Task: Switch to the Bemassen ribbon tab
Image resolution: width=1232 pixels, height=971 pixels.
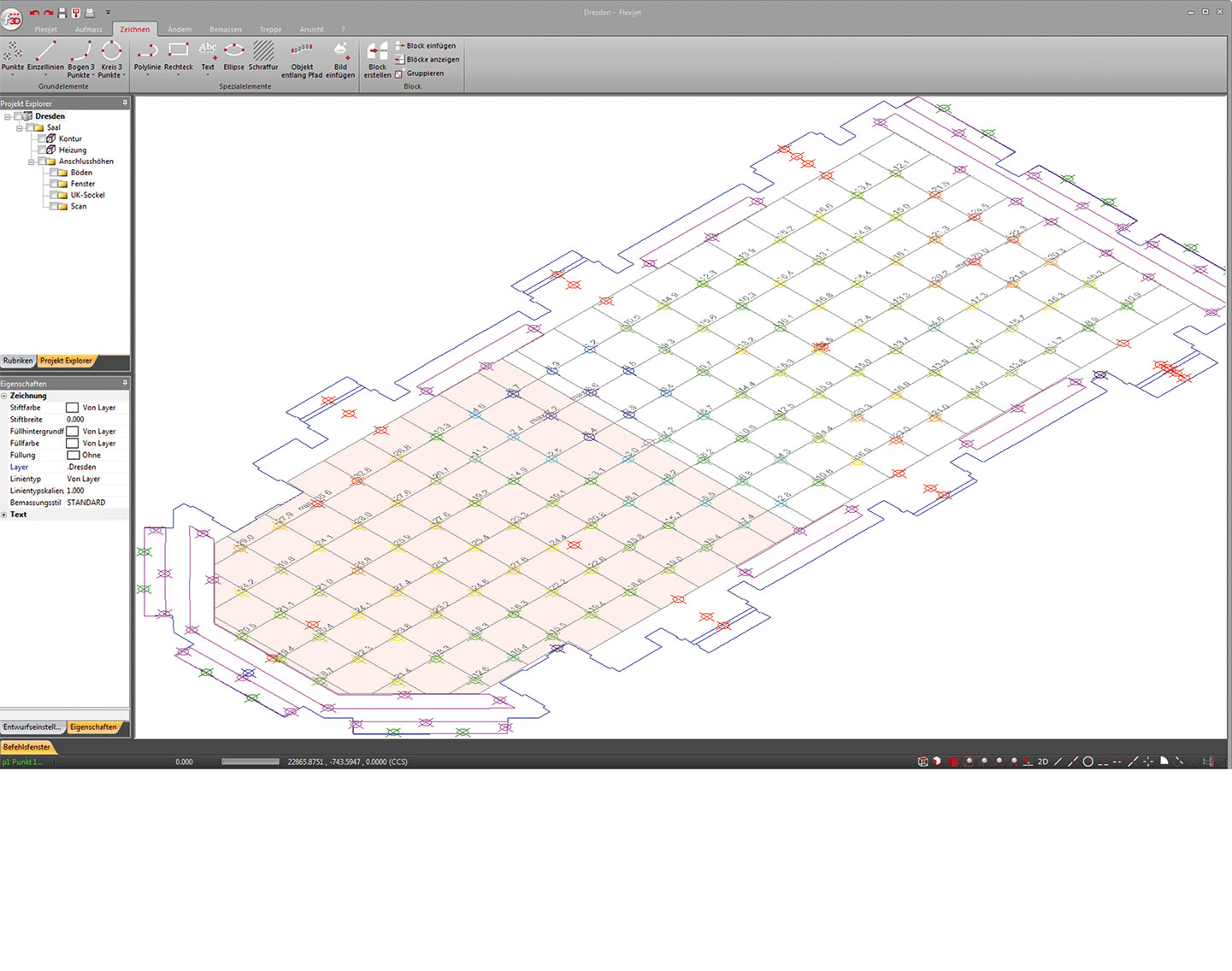Action: 225,28
